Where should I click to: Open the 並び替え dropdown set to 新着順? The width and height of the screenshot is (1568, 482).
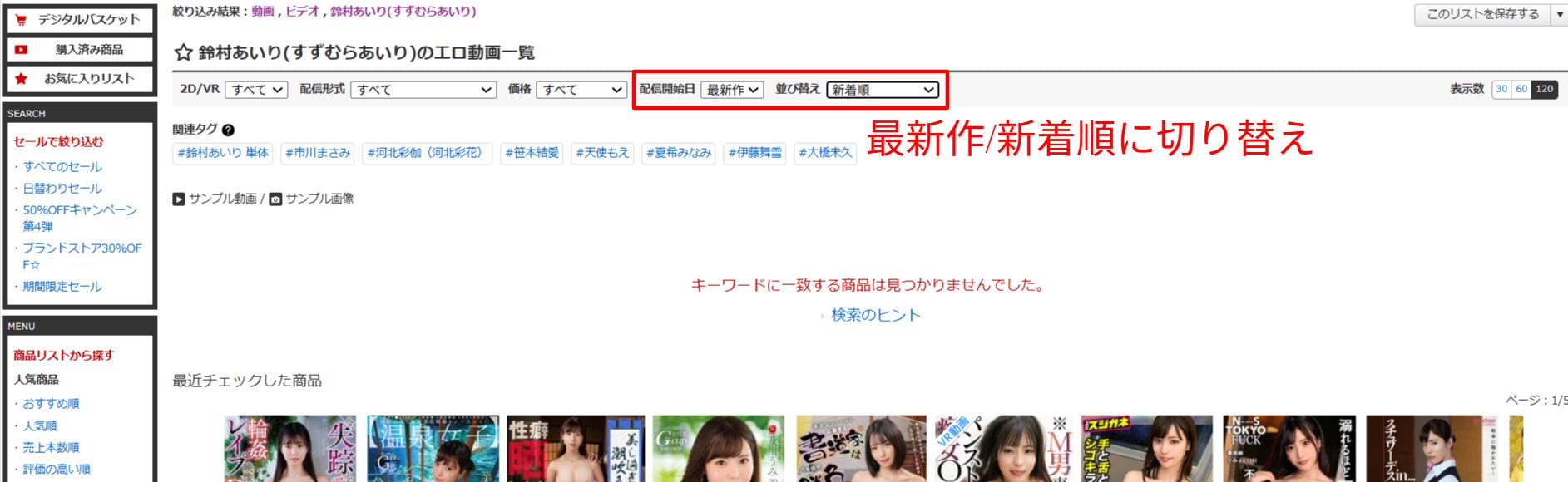point(883,90)
